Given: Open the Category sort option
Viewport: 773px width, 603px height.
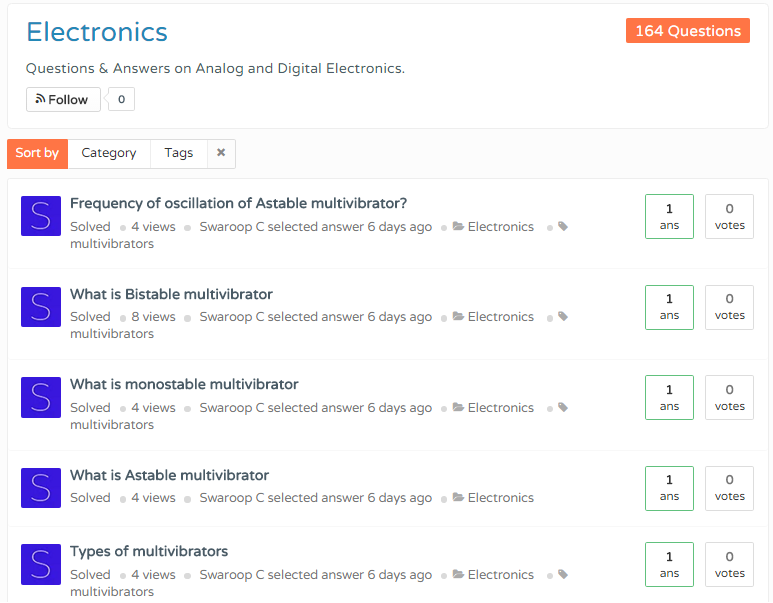Looking at the screenshot, I should pyautogui.click(x=109, y=153).
